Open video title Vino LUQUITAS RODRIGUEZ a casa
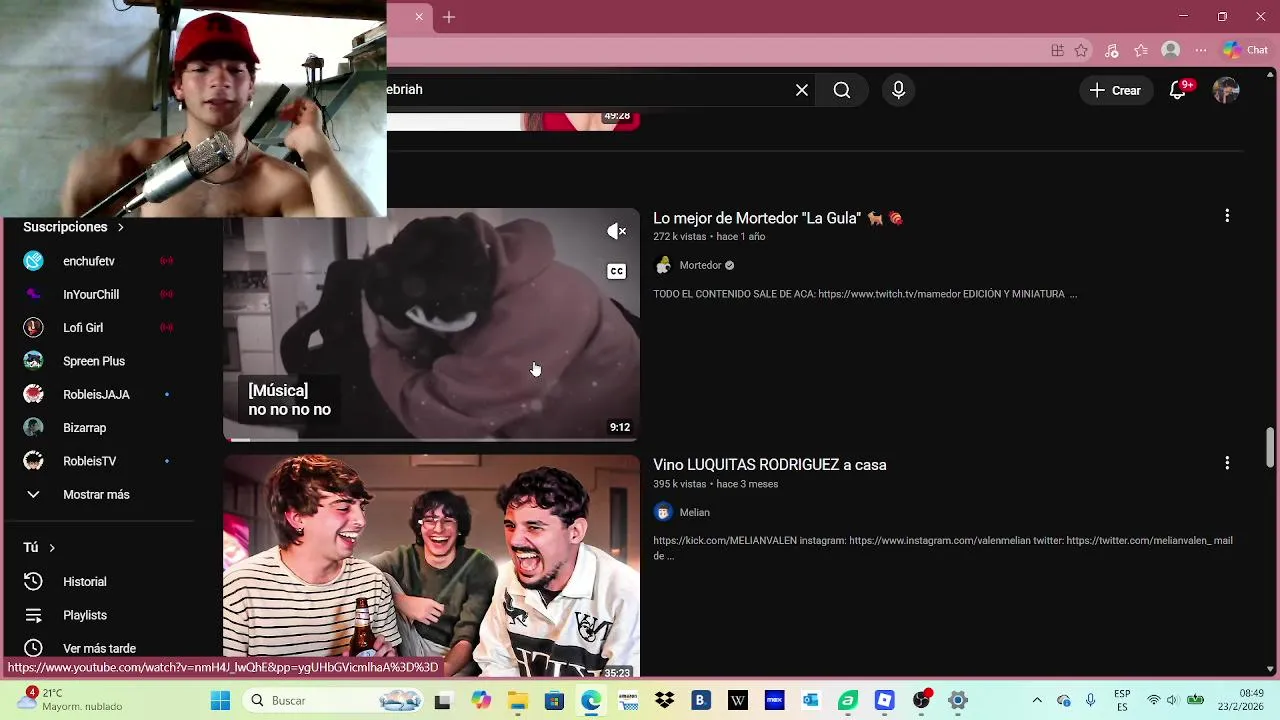 pos(769,465)
